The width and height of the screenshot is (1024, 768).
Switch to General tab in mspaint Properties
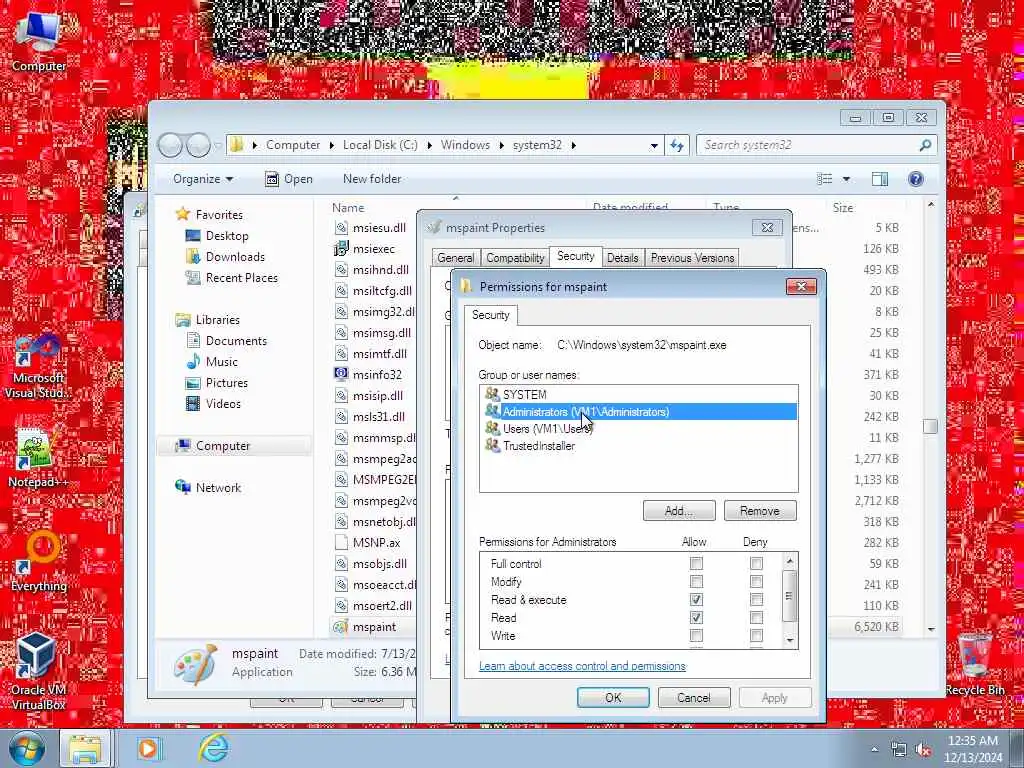(x=455, y=258)
